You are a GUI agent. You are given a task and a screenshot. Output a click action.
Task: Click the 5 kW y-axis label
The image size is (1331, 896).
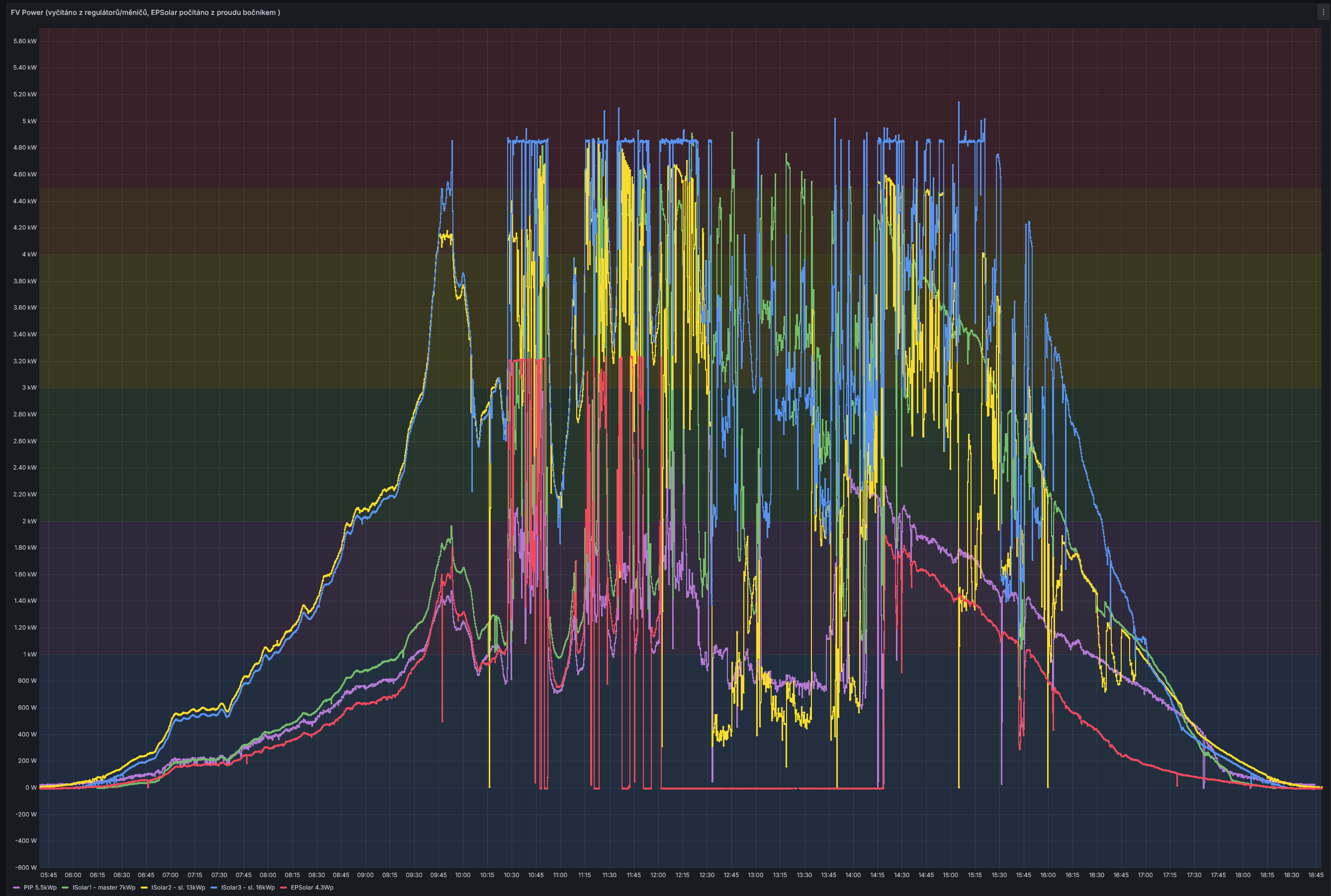pos(29,121)
